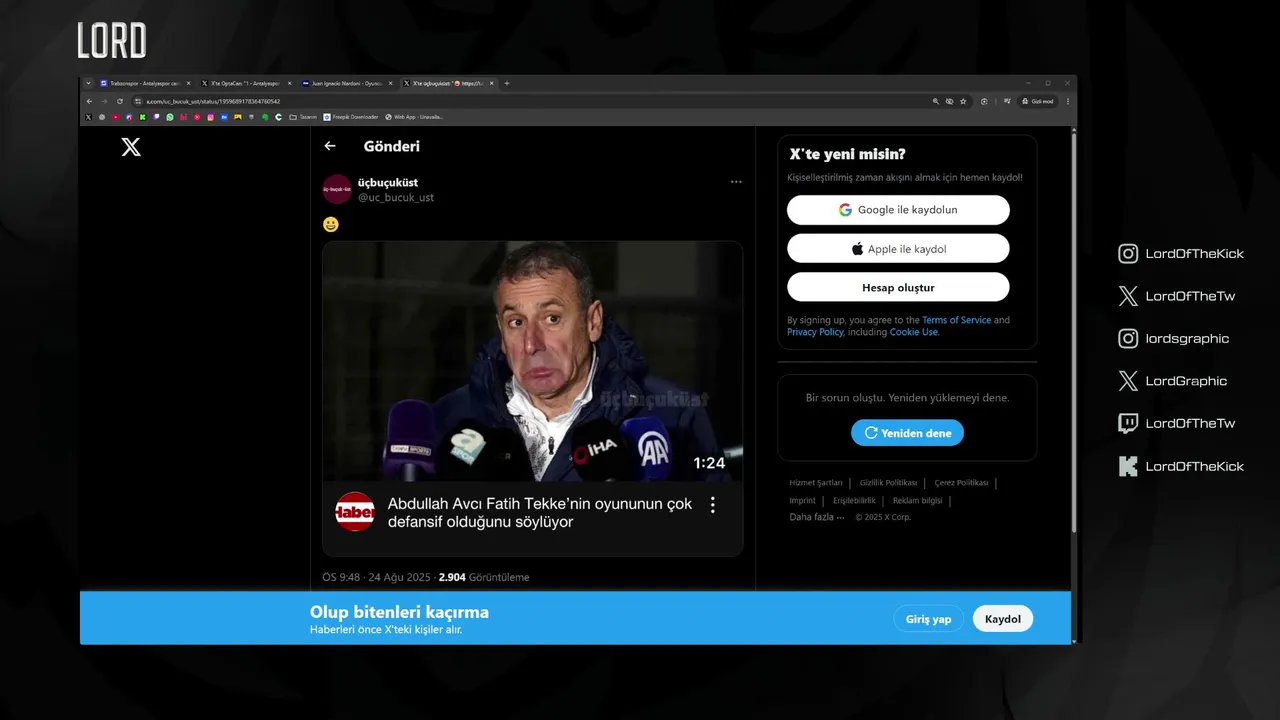This screenshot has height=720, width=1280.
Task: Click the page vertical scrollbar
Action: [1074, 330]
